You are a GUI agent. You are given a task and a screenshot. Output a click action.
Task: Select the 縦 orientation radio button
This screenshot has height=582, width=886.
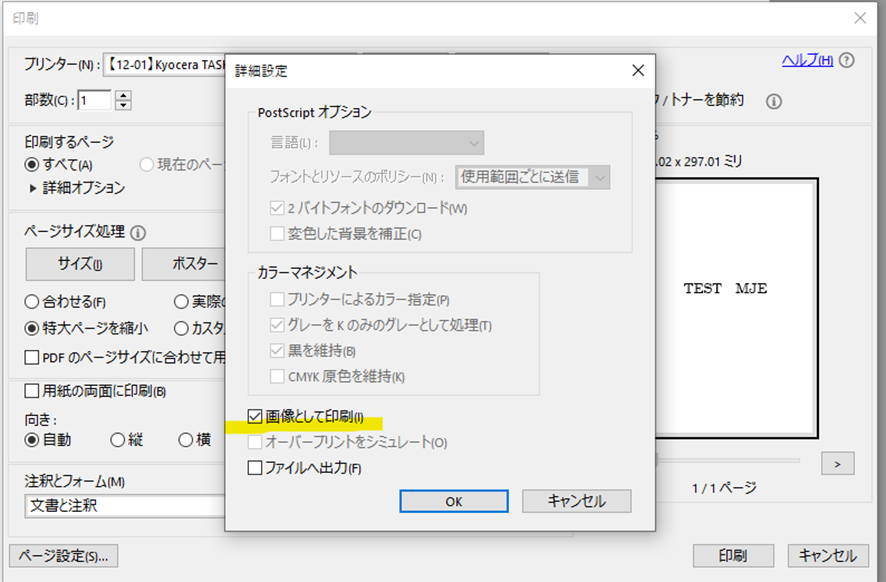(118, 439)
